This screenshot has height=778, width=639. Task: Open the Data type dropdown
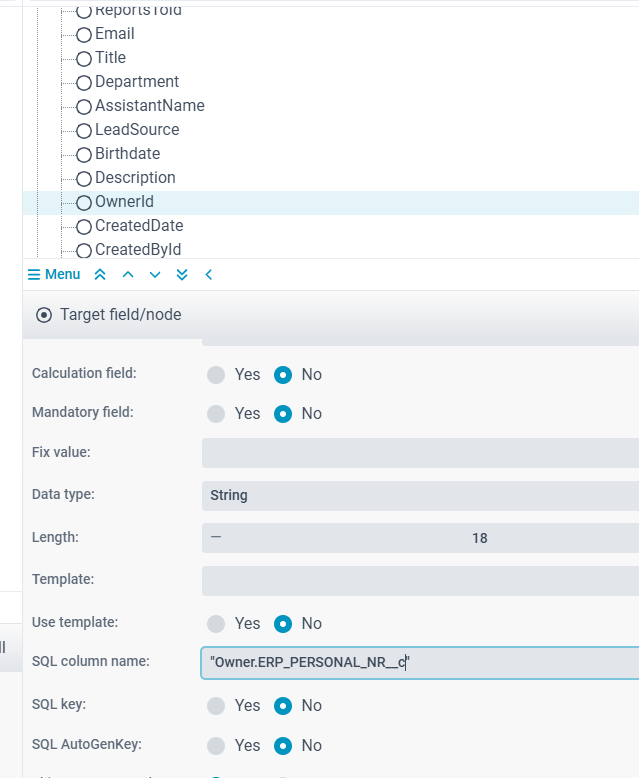point(420,496)
